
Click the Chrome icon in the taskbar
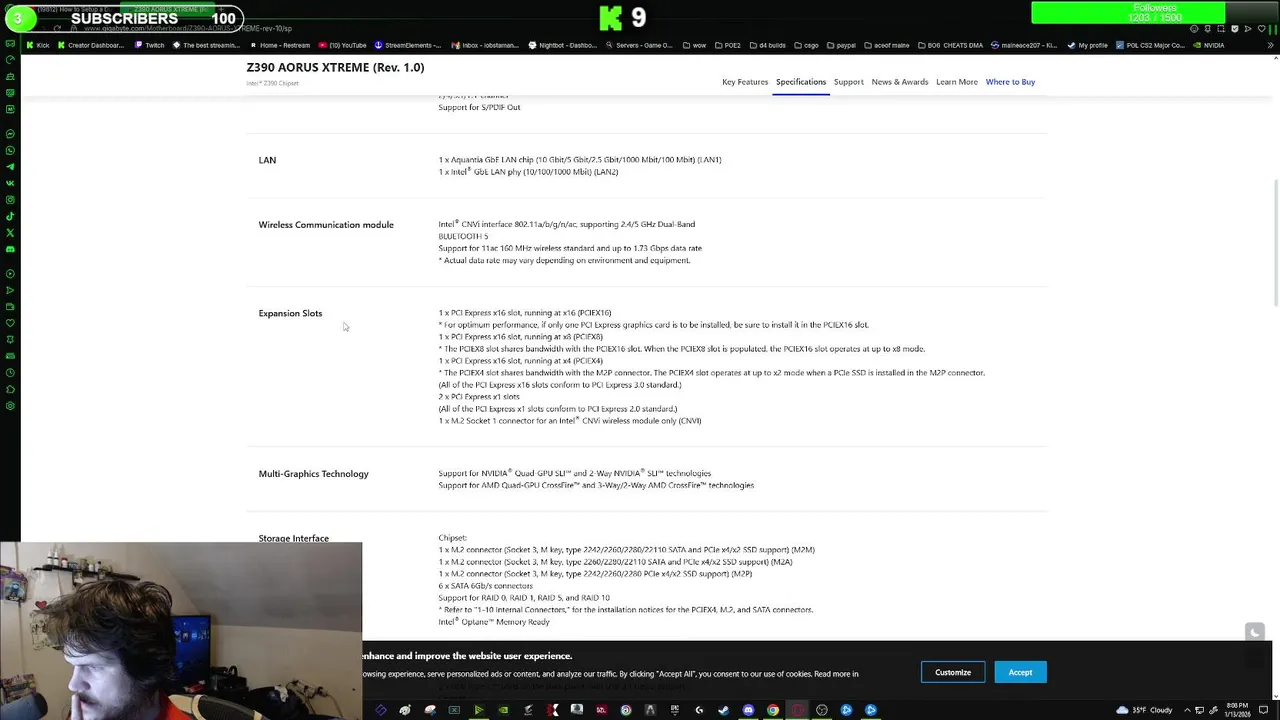(773, 710)
